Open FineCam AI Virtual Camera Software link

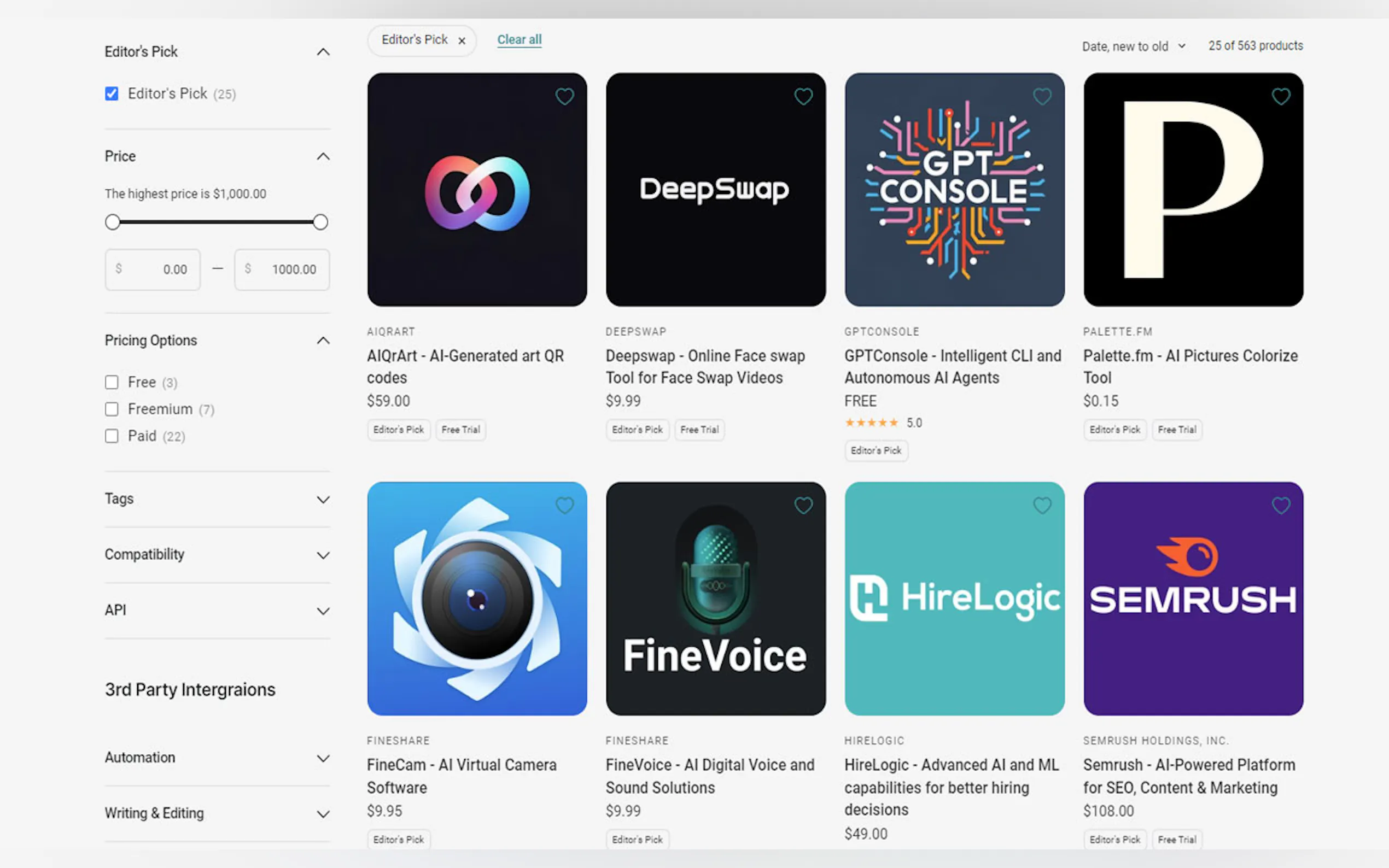pyautogui.click(x=462, y=776)
